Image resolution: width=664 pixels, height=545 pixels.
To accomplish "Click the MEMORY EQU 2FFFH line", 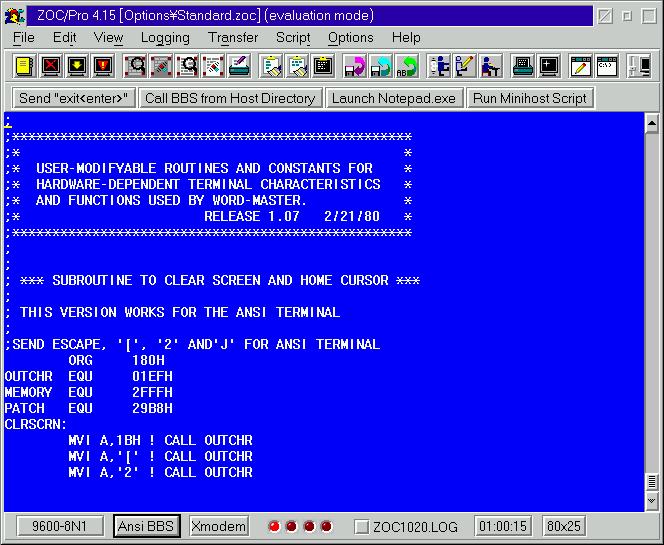I will pos(89,392).
